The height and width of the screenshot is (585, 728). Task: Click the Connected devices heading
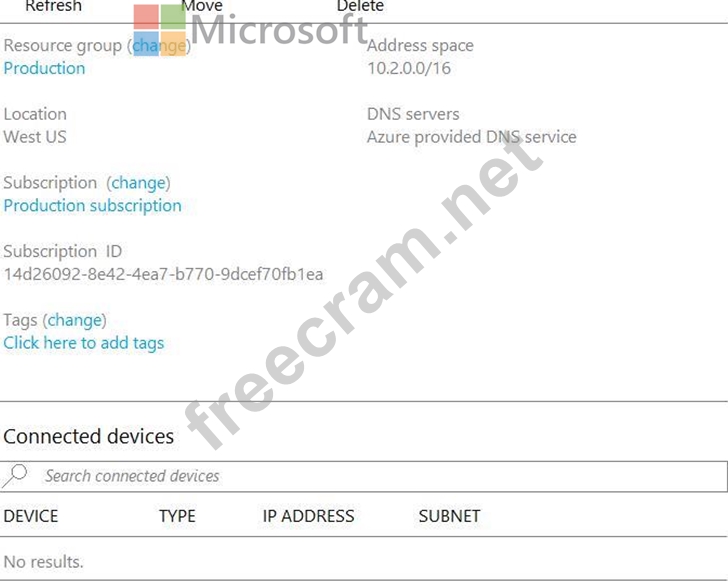pos(89,436)
